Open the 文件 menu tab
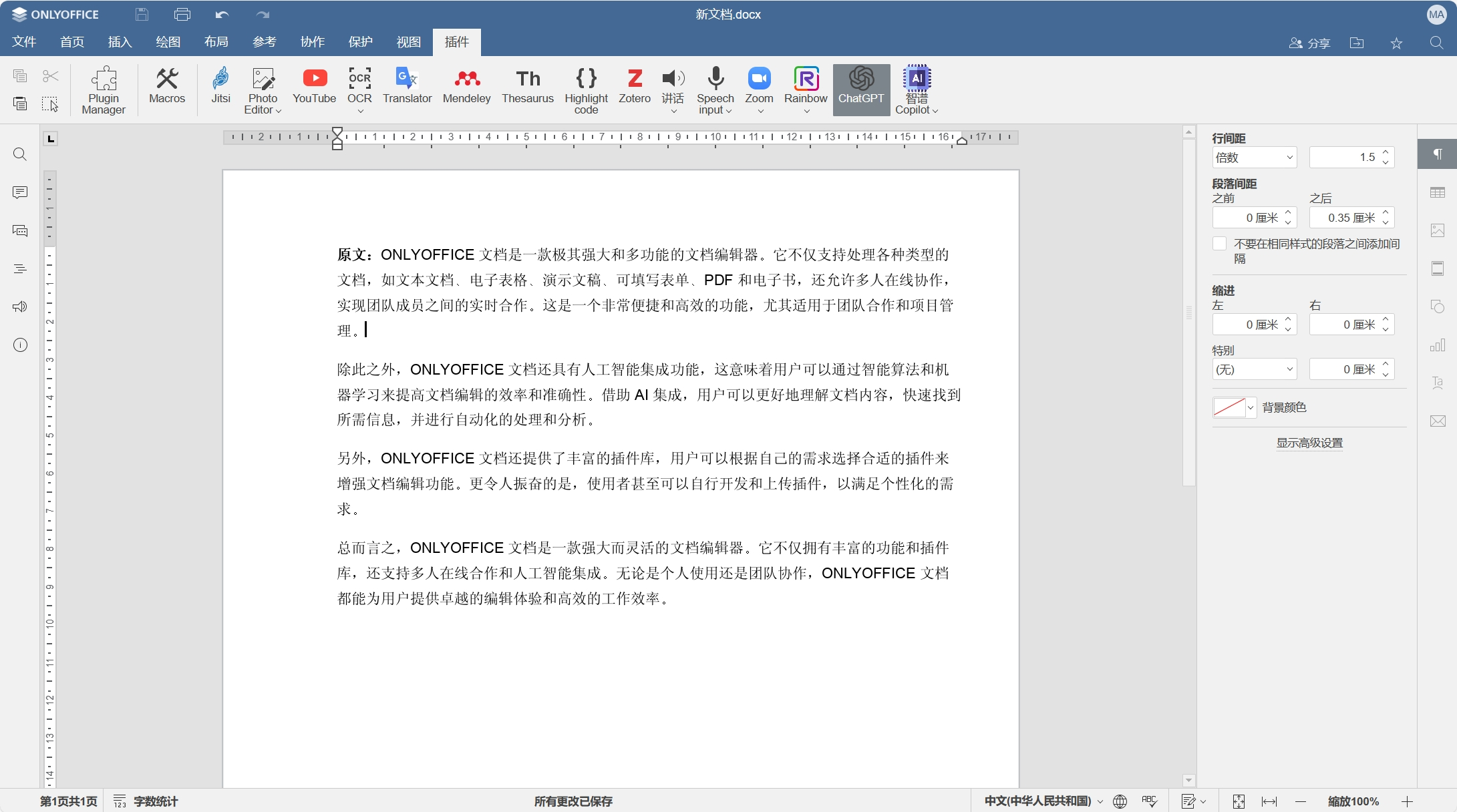 pyautogui.click(x=24, y=42)
